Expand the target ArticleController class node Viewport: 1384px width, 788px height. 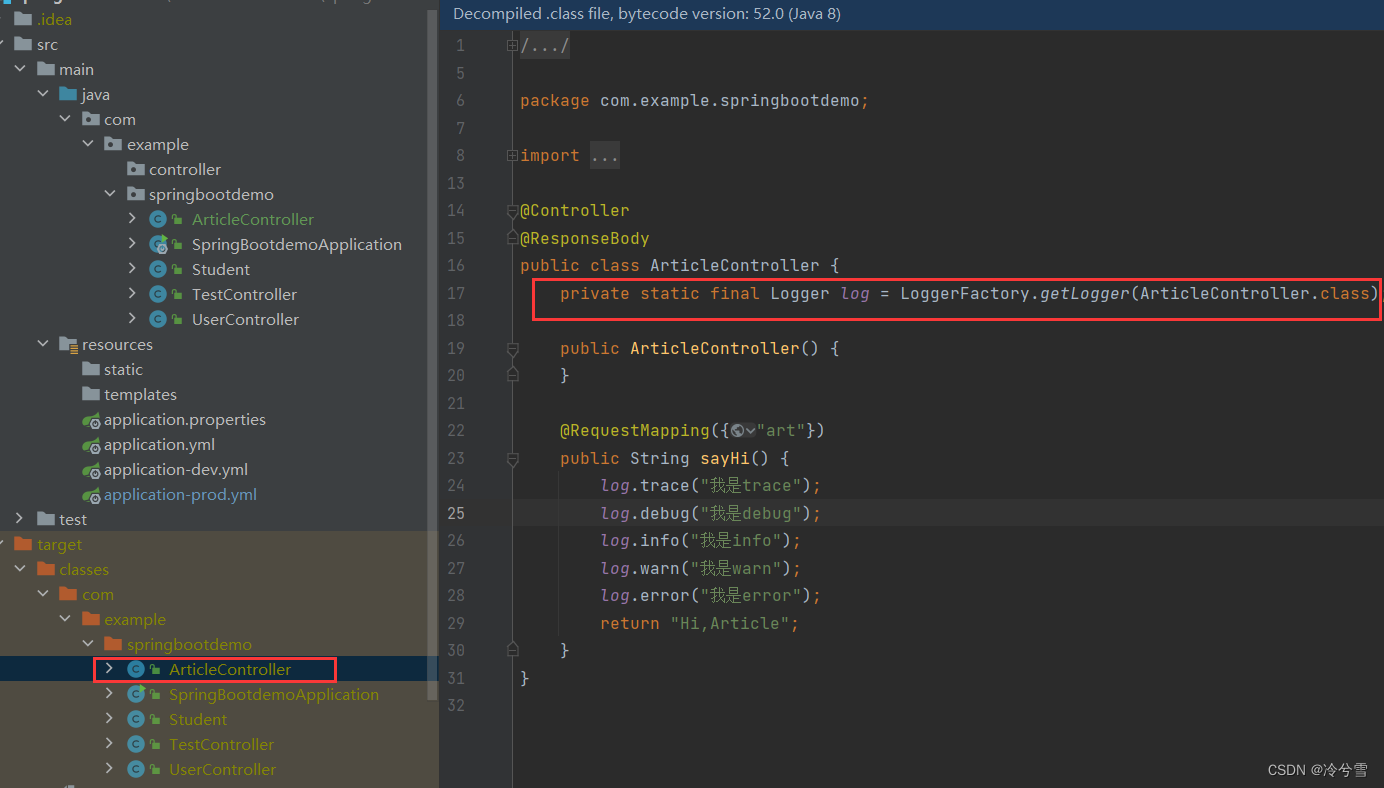click(110, 669)
